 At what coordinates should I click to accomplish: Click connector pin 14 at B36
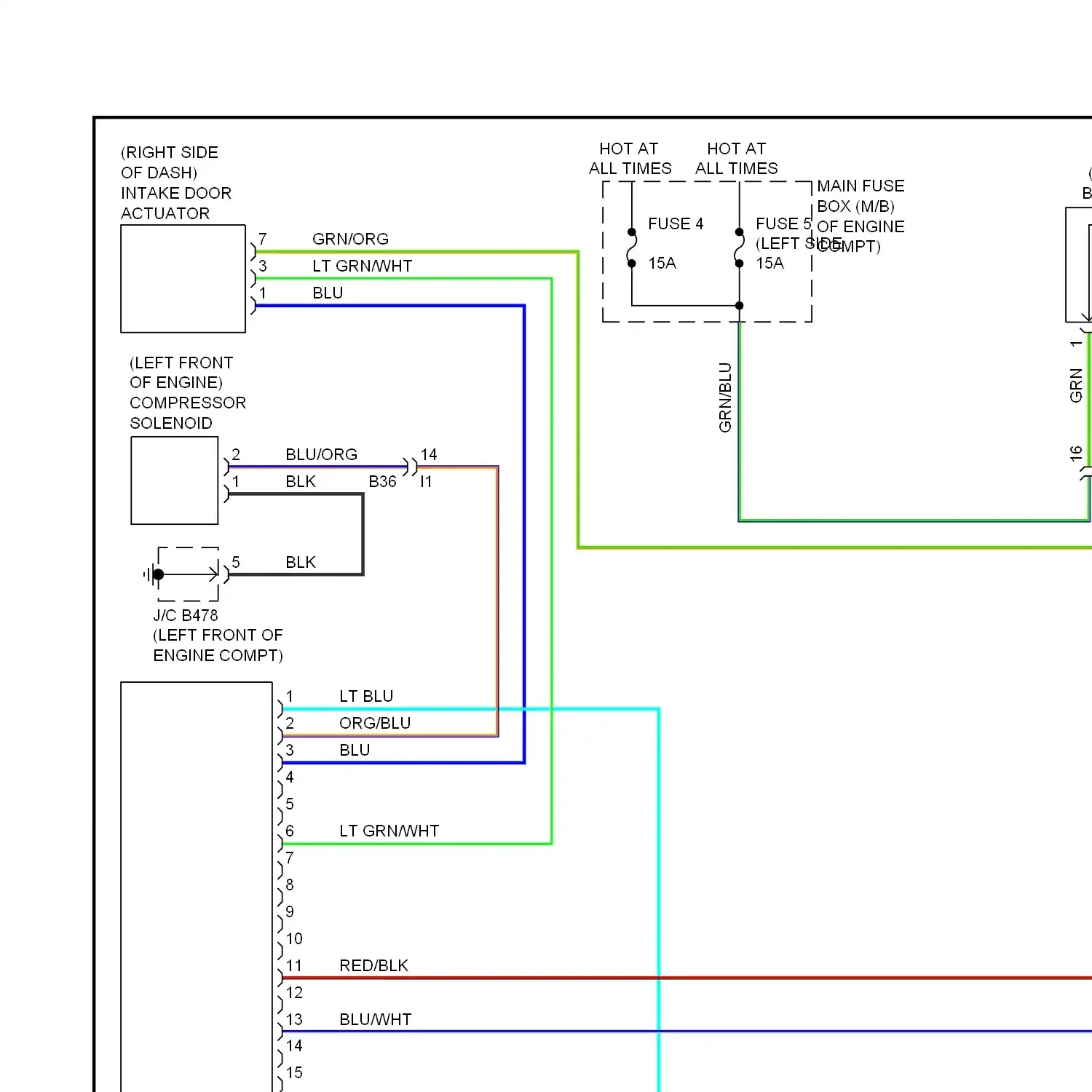pos(429,454)
